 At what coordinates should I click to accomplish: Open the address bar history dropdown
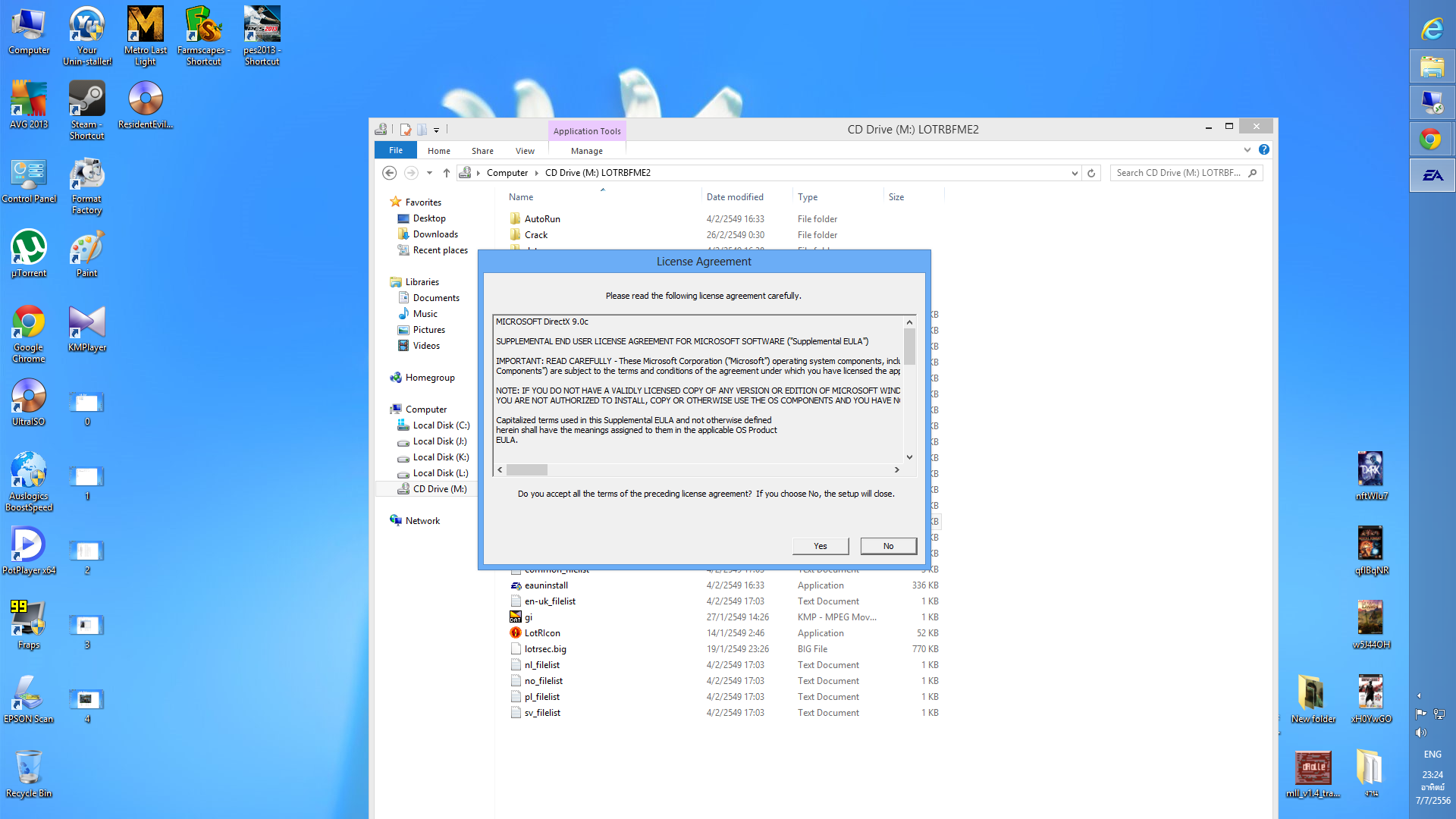(1075, 173)
